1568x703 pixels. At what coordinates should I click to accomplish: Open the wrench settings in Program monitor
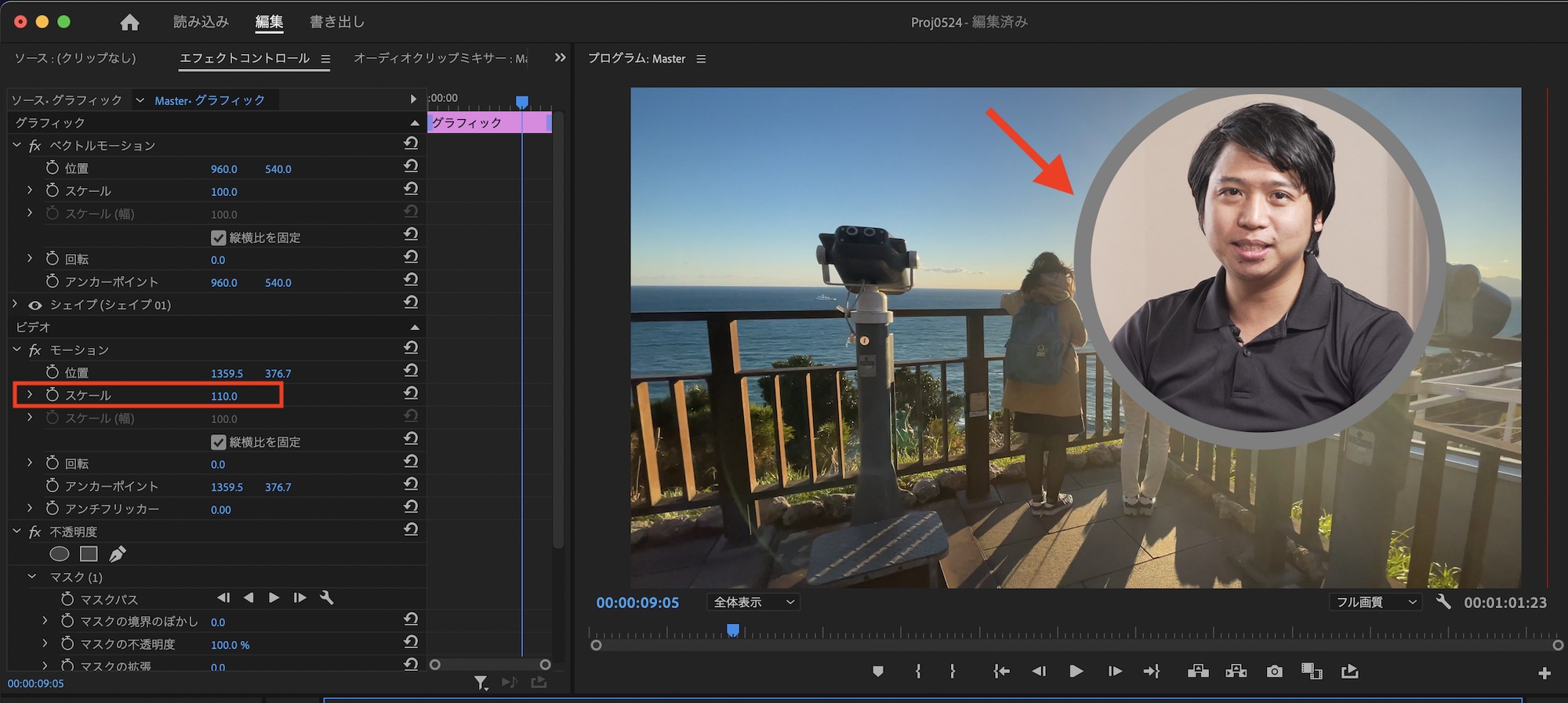(1443, 602)
